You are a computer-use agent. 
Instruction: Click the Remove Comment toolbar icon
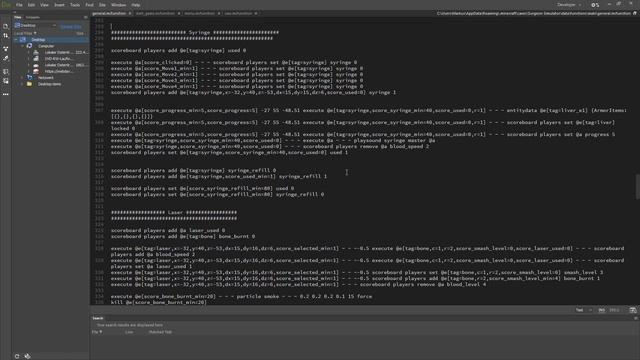(6, 81)
